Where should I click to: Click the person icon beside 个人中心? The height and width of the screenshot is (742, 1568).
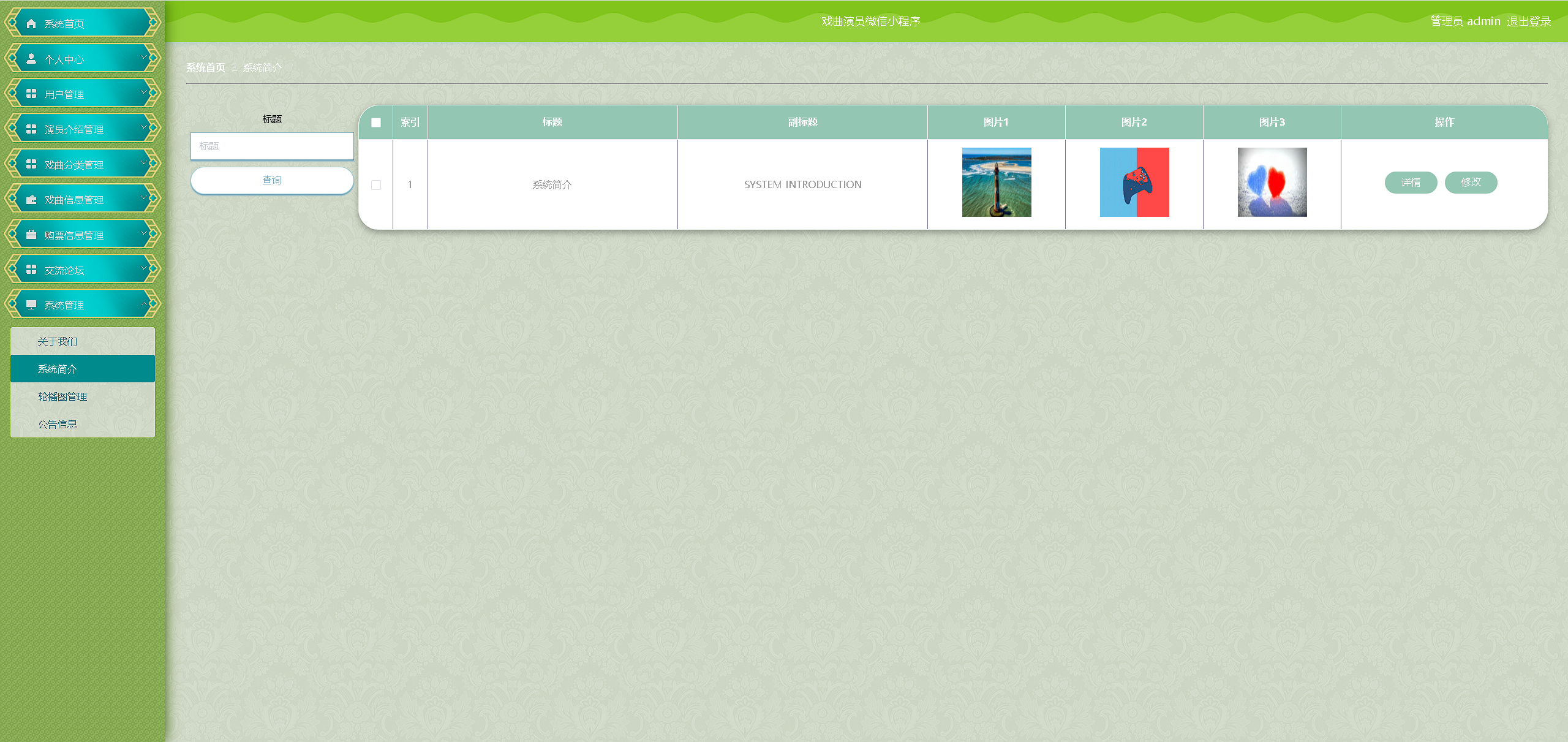(x=31, y=59)
